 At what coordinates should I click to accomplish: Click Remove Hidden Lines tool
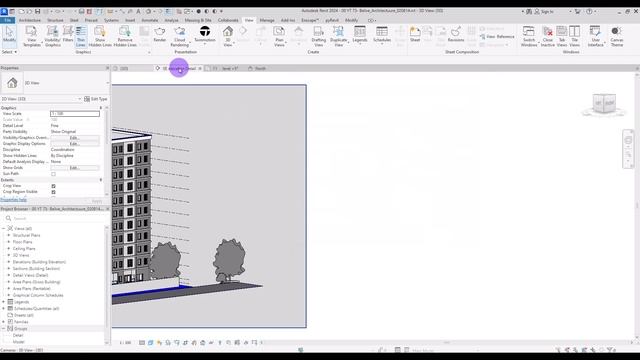[x=125, y=36]
